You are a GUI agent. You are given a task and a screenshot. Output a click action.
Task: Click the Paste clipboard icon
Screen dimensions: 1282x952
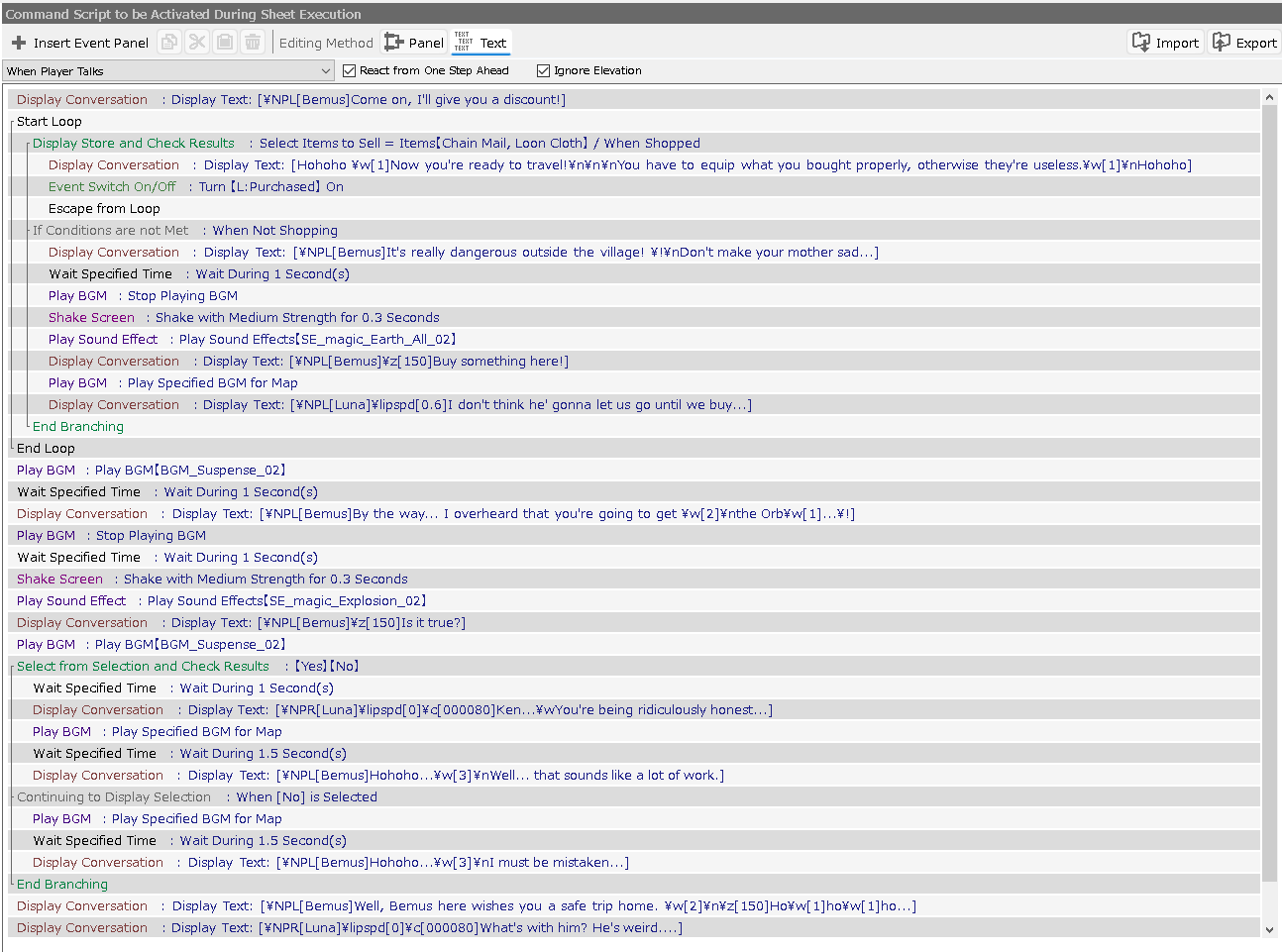pyautogui.click(x=225, y=43)
